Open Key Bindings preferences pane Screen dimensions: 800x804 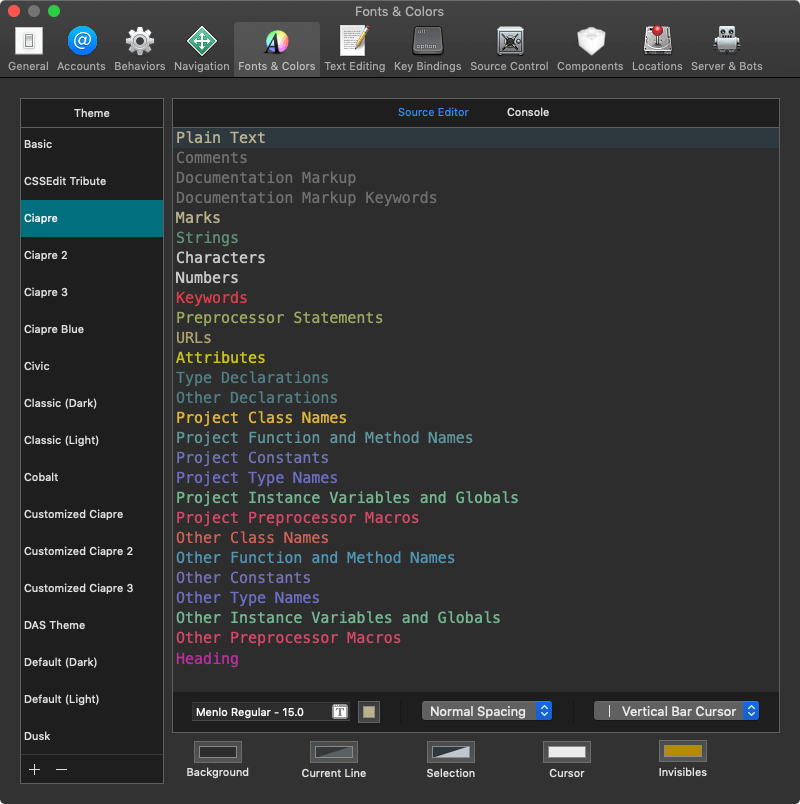427,50
